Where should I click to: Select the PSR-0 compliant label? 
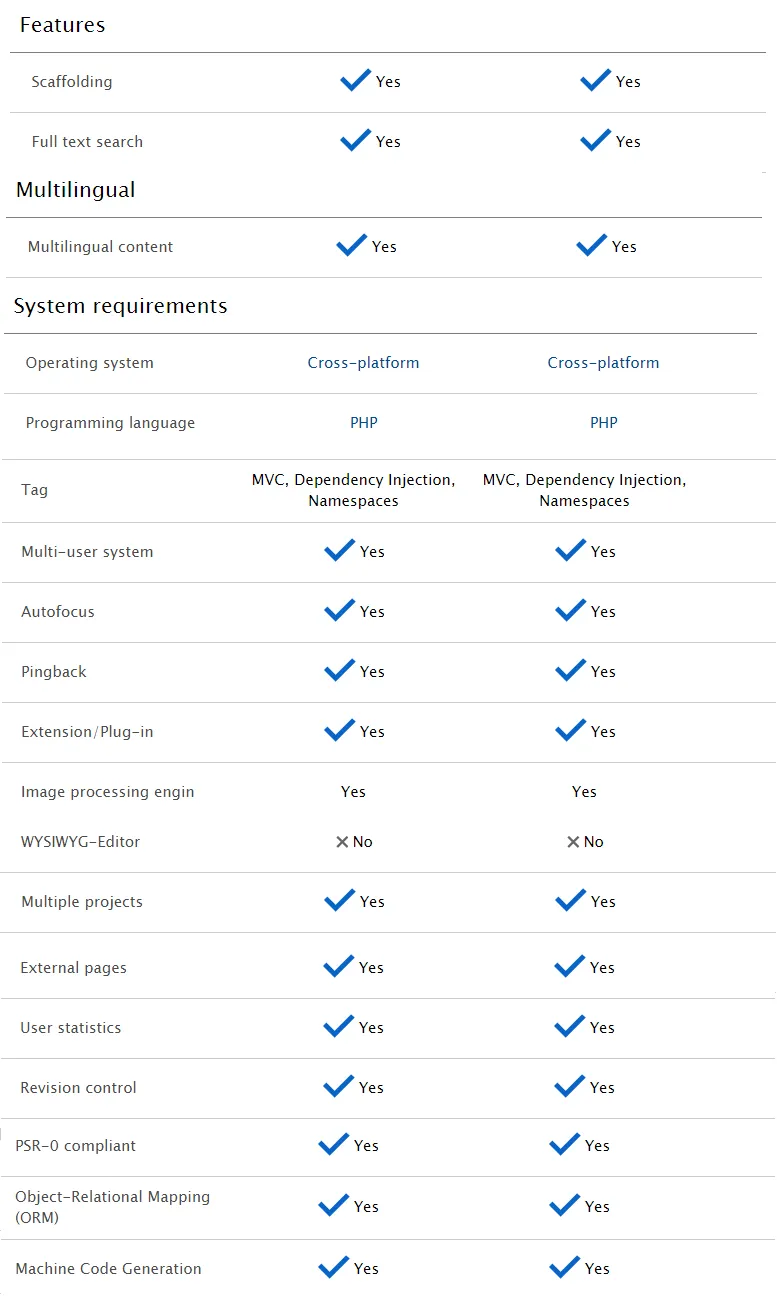(75, 1146)
